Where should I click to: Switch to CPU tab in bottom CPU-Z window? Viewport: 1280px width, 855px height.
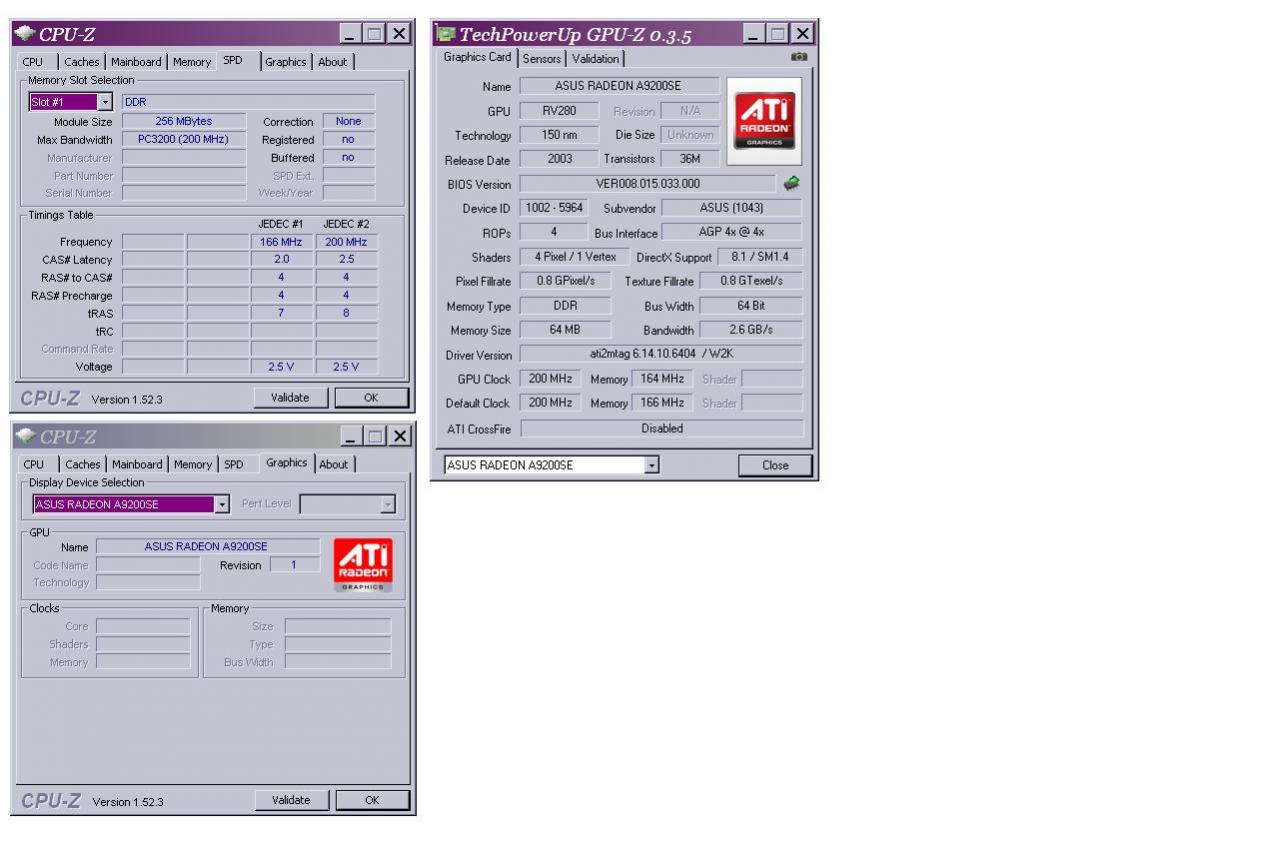tap(34, 464)
